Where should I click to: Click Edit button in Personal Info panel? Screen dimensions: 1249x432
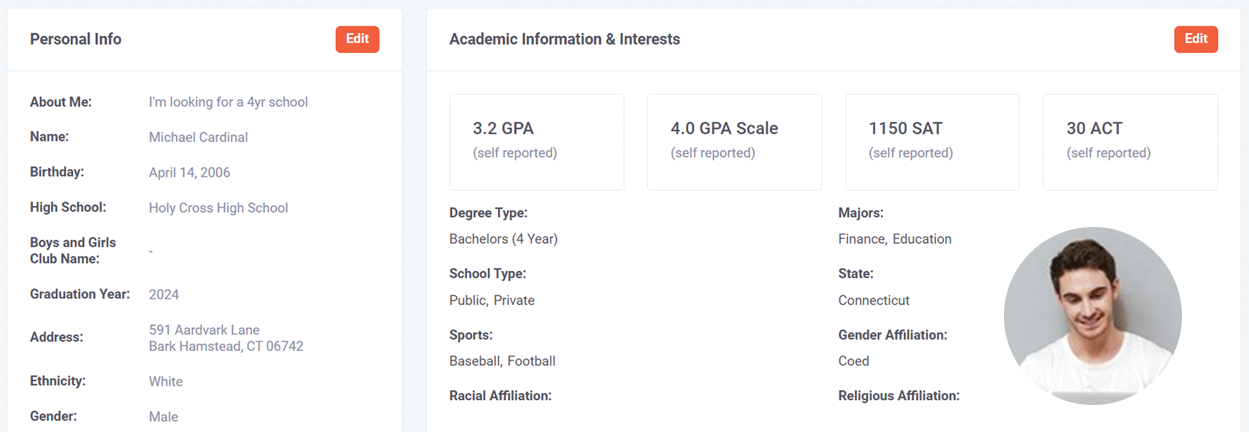point(357,39)
